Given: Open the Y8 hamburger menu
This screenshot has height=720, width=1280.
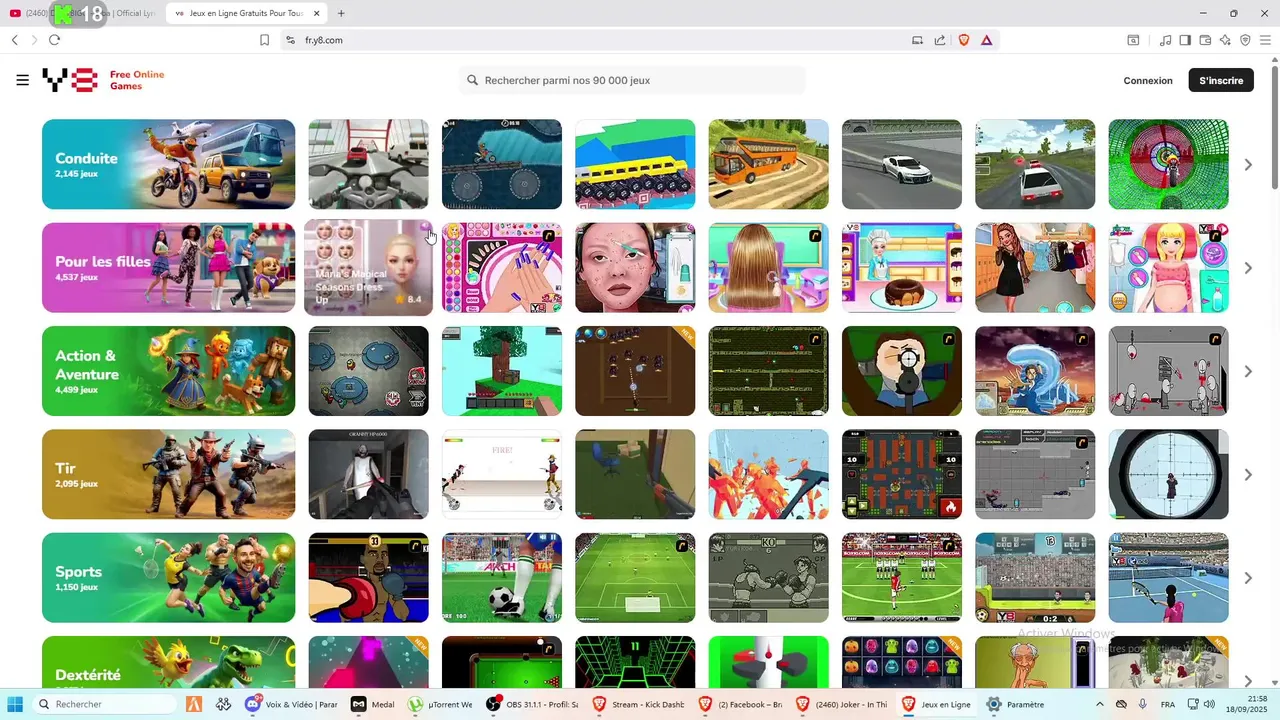Looking at the screenshot, I should [22, 80].
